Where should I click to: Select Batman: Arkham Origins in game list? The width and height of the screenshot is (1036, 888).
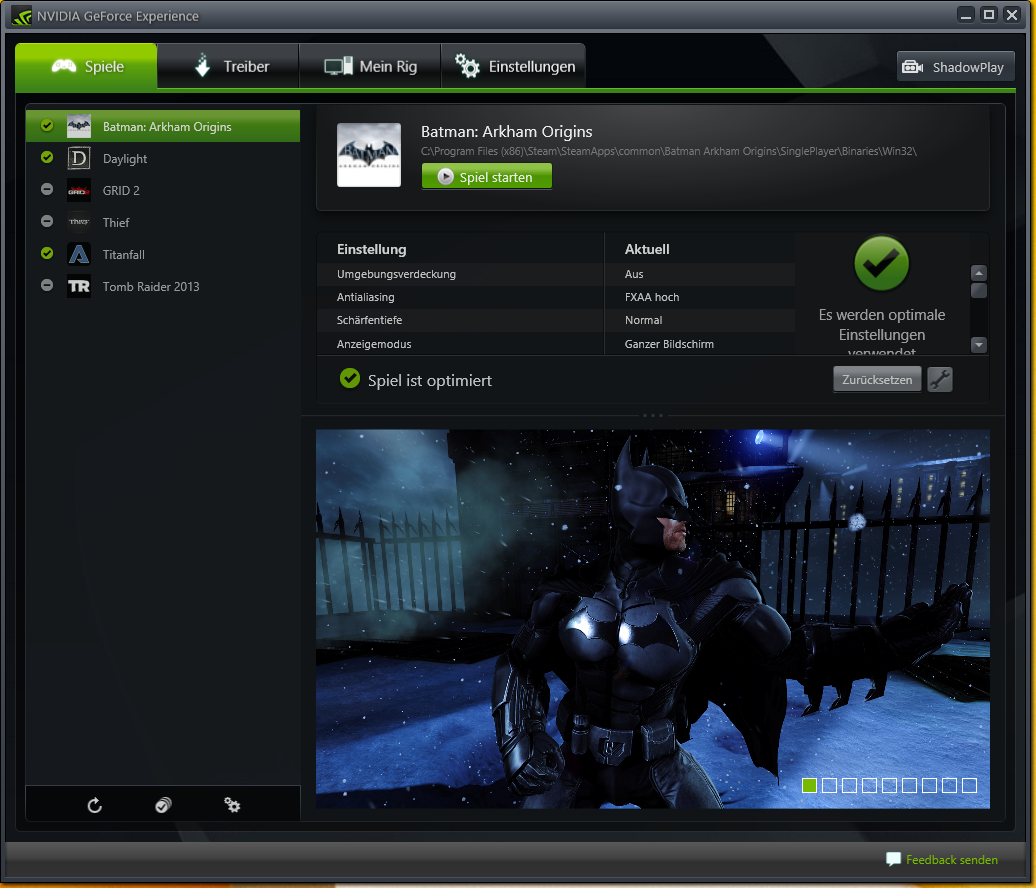click(163, 126)
